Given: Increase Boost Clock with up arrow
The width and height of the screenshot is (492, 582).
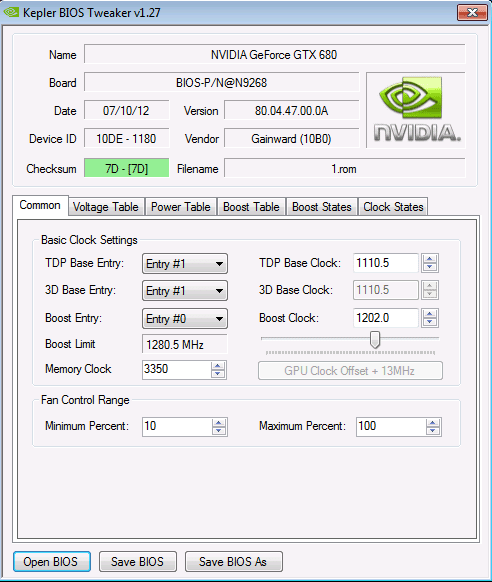Looking at the screenshot, I should pos(430,314).
